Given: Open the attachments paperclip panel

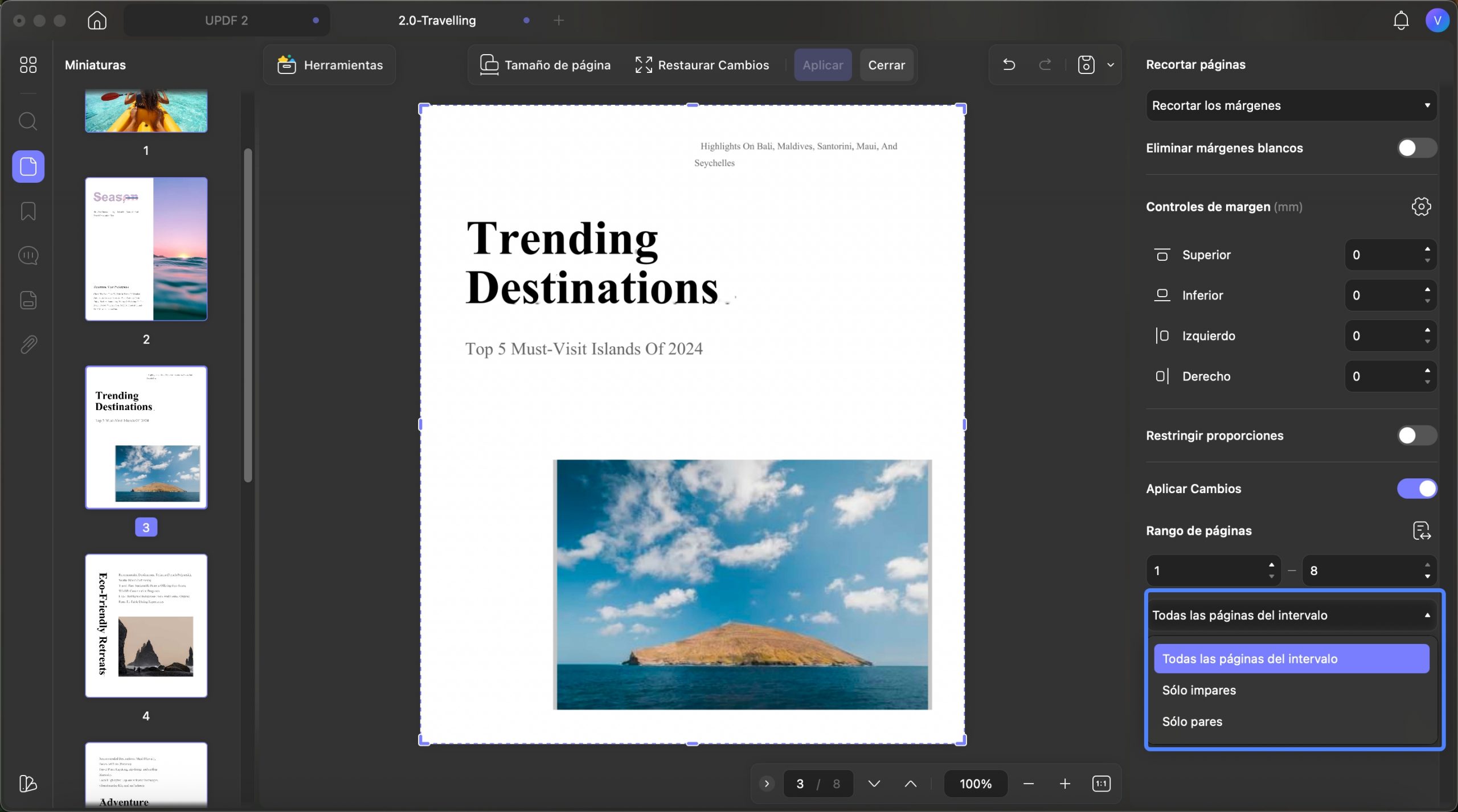Looking at the screenshot, I should (28, 345).
